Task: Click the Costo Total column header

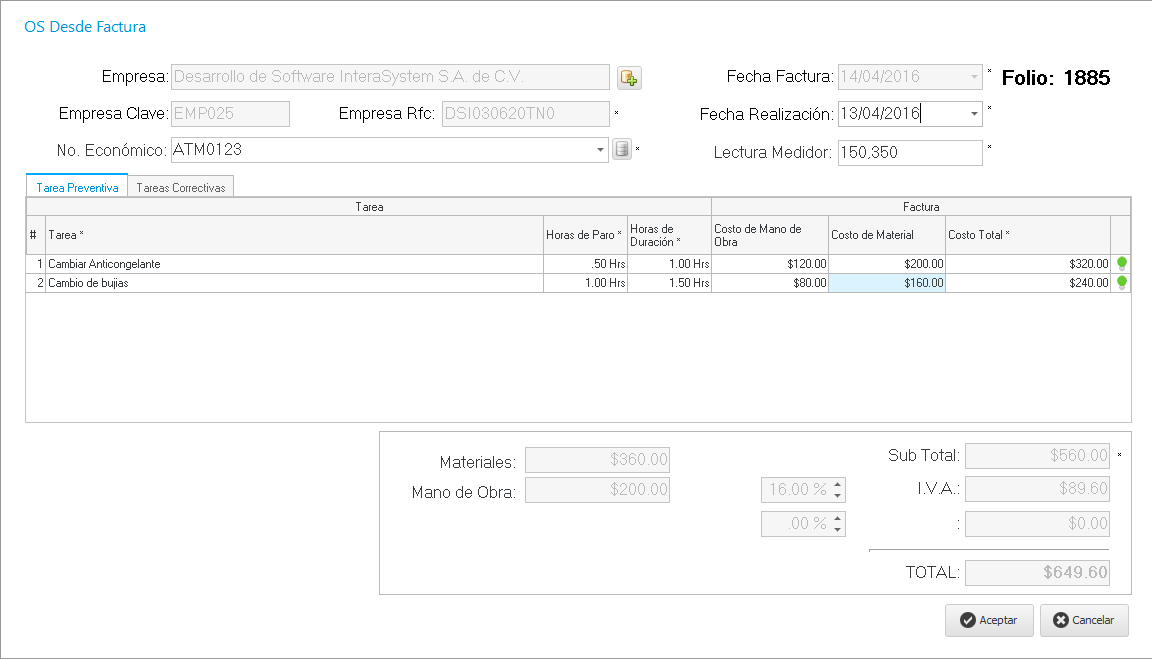Action: point(1027,235)
